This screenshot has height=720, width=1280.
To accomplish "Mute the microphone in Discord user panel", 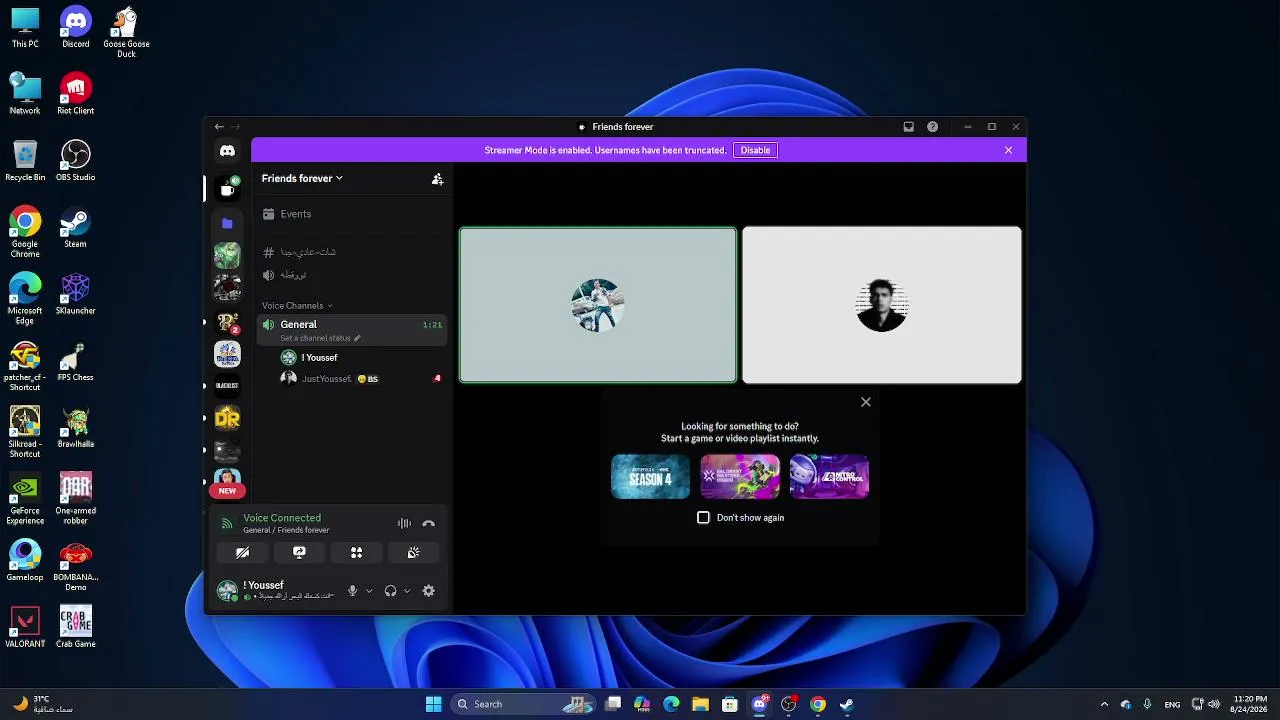I will (352, 591).
